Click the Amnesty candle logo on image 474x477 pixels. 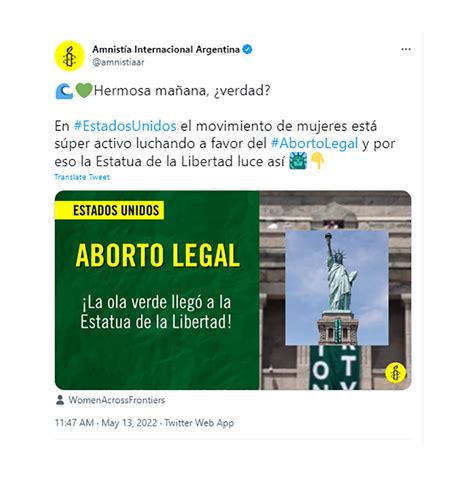coord(395,373)
